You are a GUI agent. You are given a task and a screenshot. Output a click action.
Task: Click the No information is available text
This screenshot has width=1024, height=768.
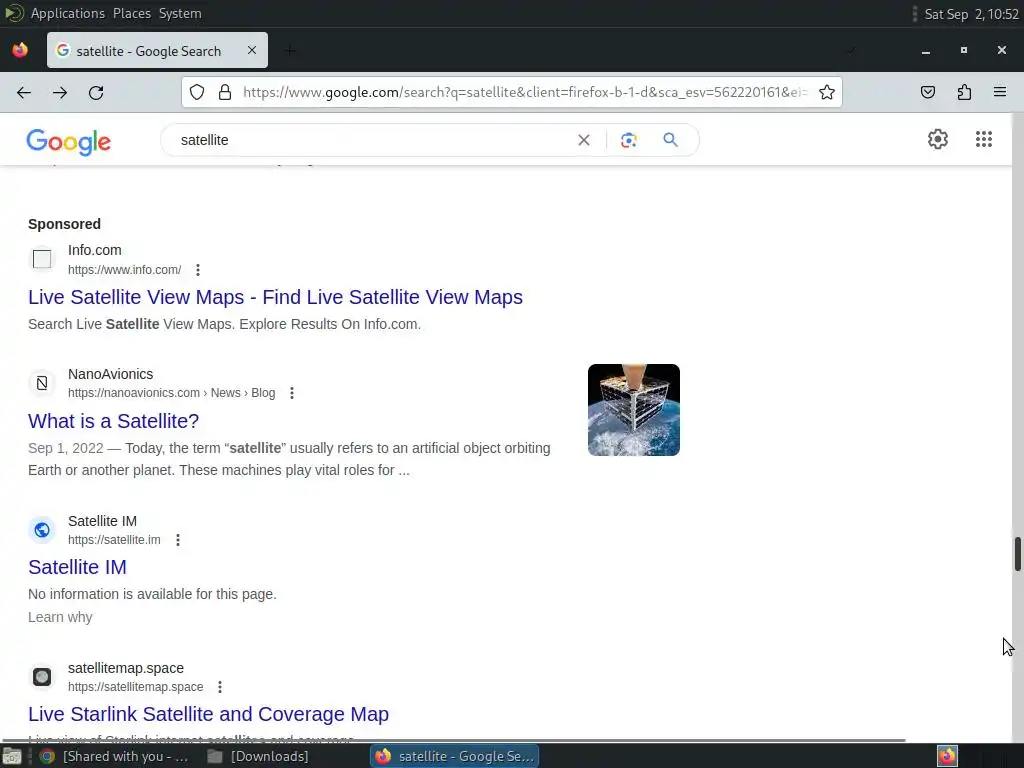click(152, 594)
